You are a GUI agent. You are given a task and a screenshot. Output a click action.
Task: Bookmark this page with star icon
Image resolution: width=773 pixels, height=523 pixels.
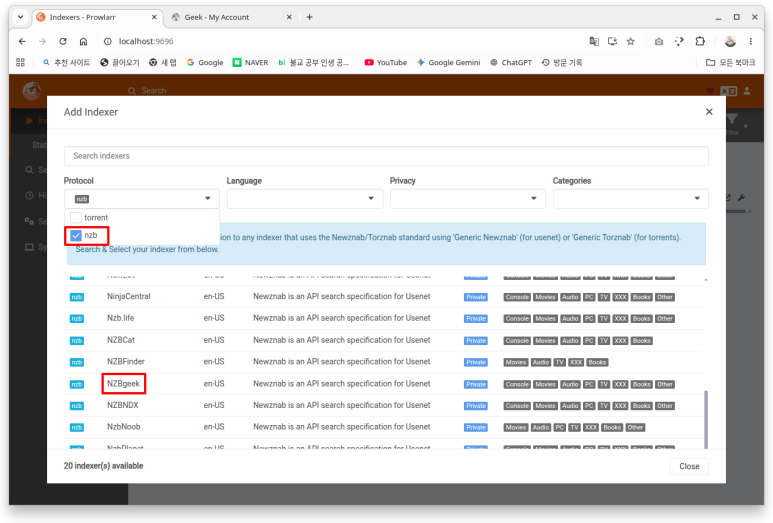(631, 41)
